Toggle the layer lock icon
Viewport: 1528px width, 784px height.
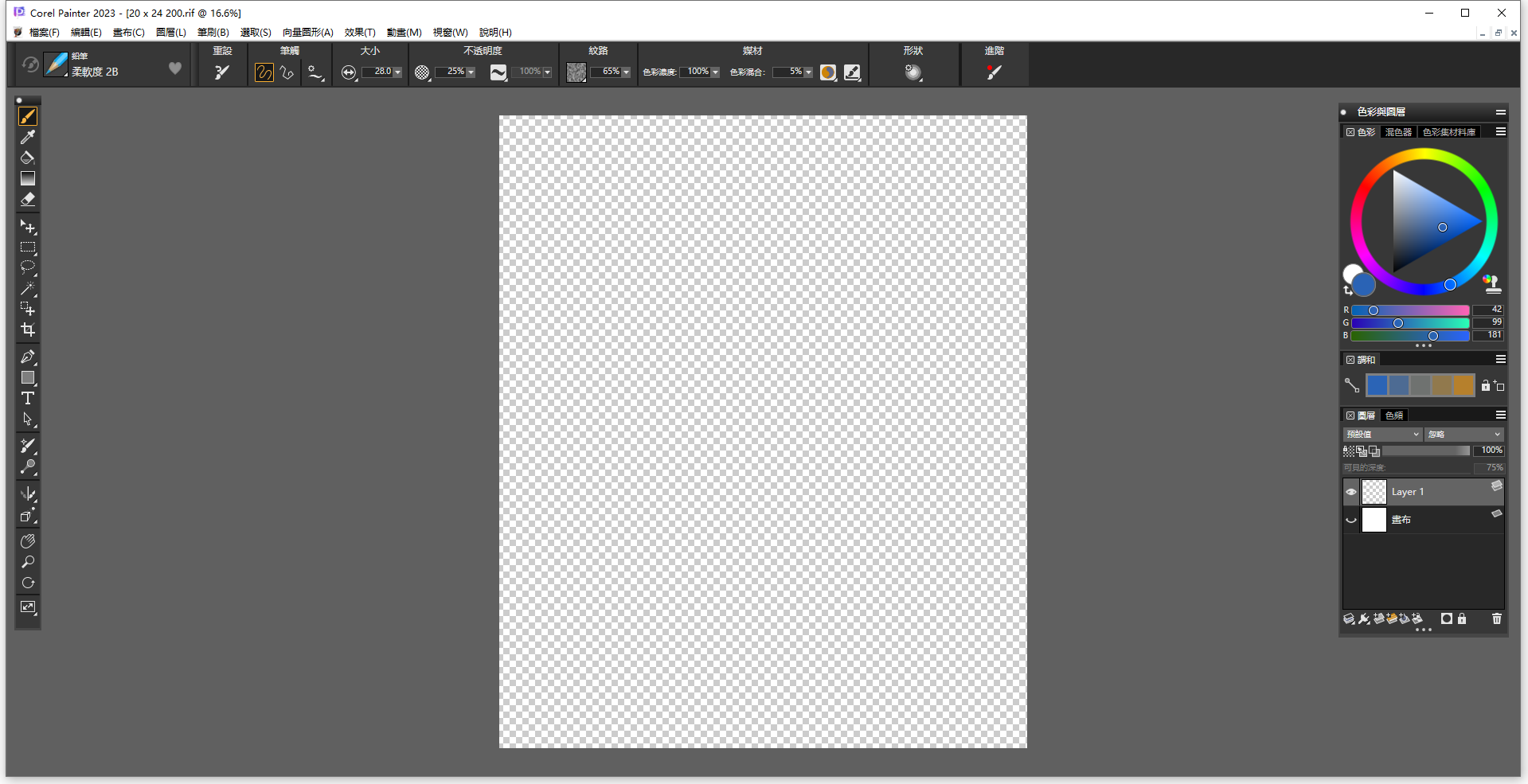point(1462,618)
